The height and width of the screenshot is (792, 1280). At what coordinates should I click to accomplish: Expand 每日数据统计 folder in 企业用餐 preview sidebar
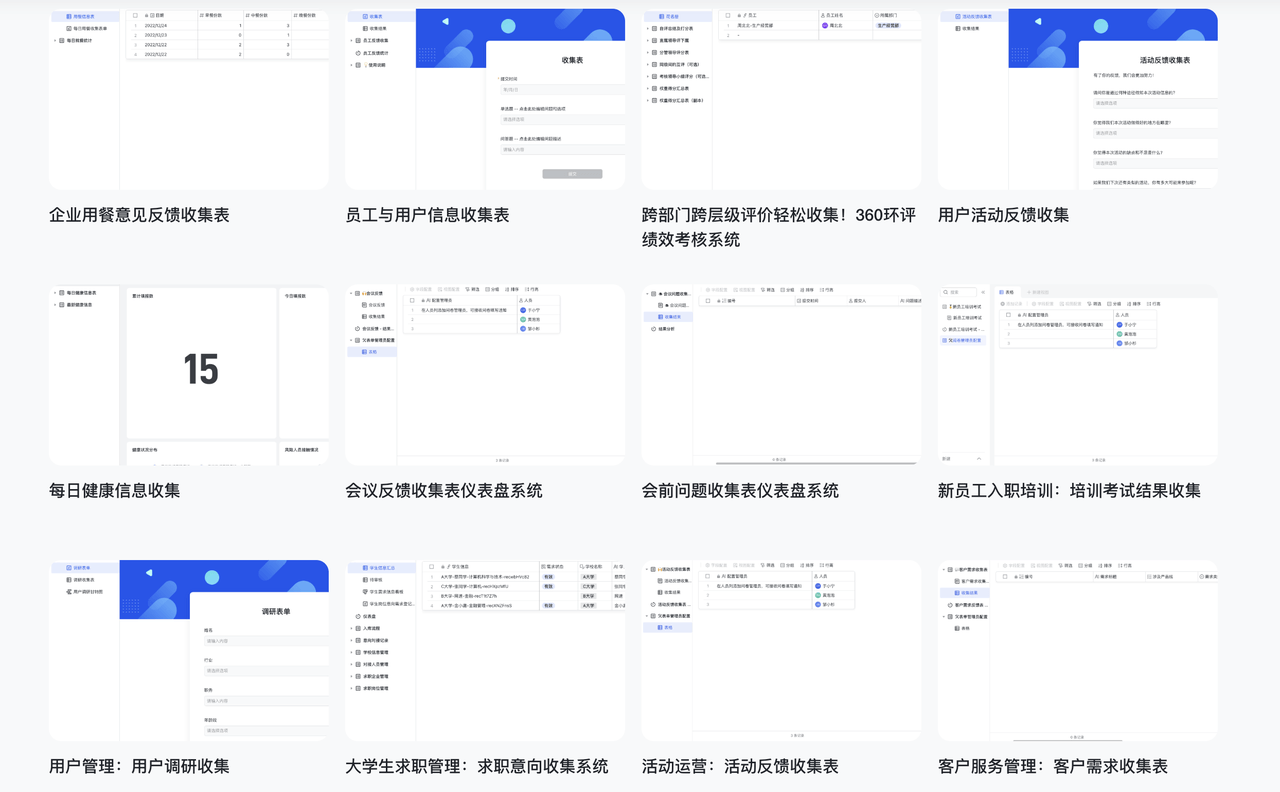(x=55, y=41)
